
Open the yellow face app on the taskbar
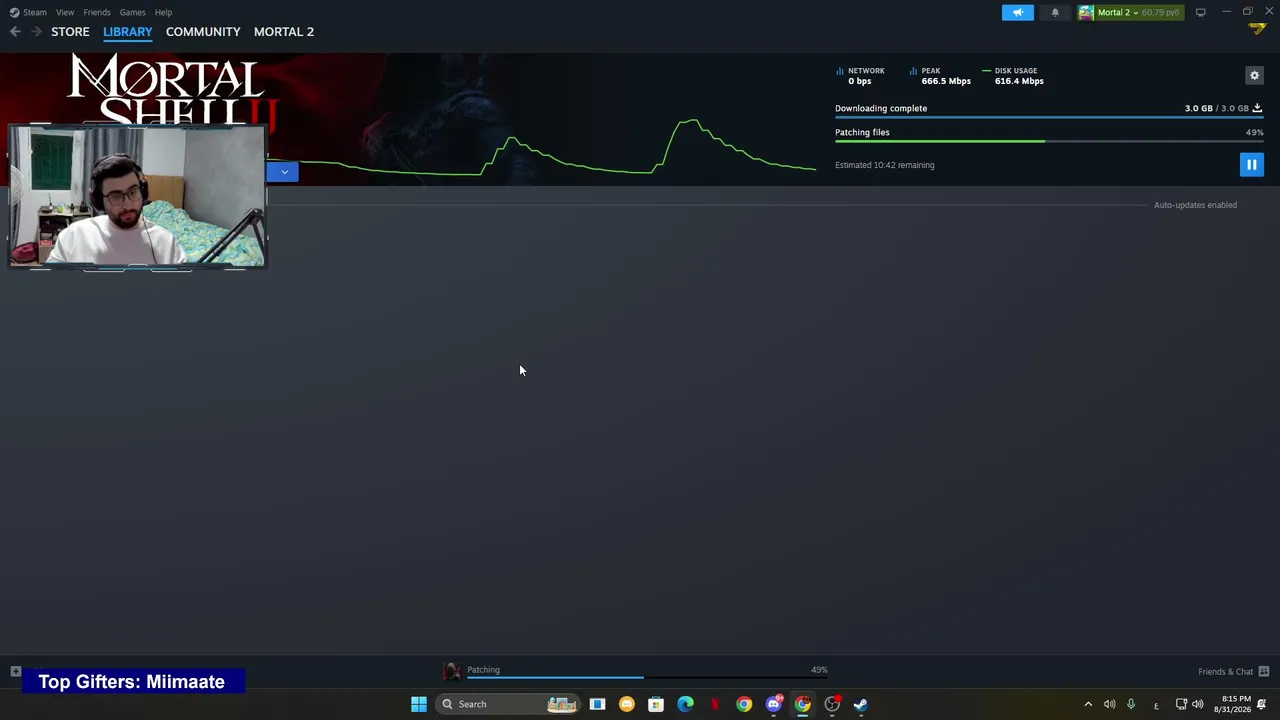pyautogui.click(x=626, y=704)
